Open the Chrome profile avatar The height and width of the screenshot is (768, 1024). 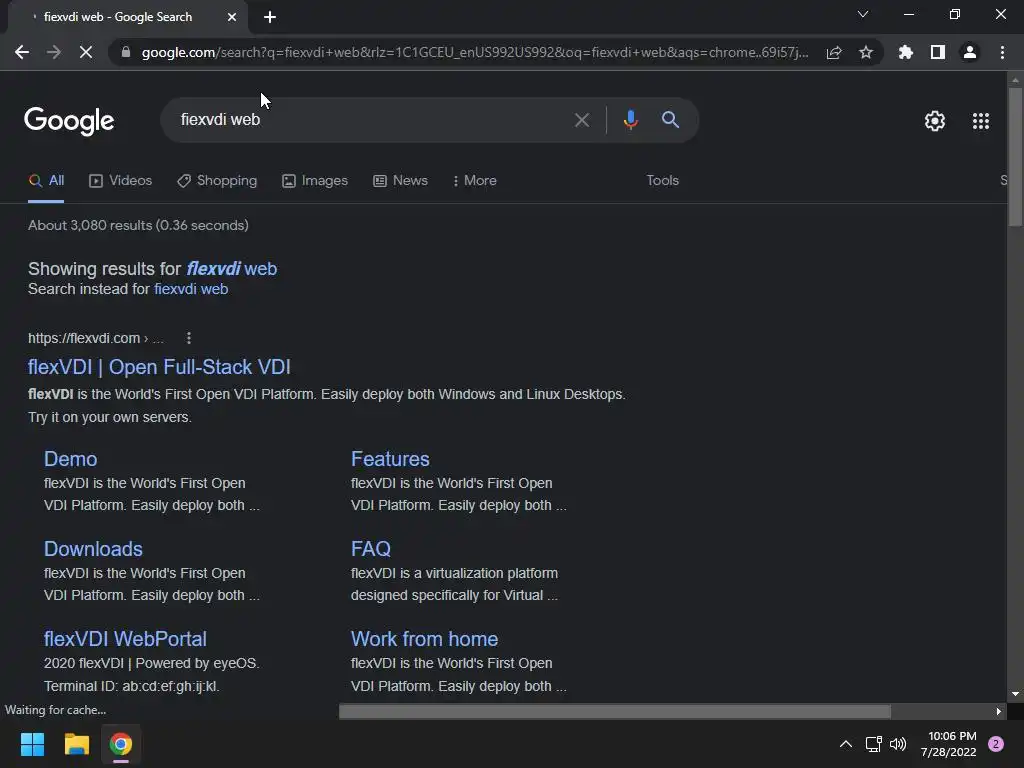coord(970,52)
